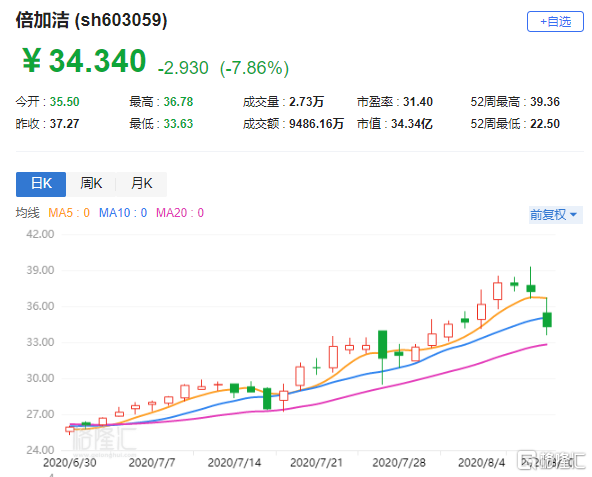Click the 2020/6/30 date axis label
592x477 pixels.
tap(69, 463)
